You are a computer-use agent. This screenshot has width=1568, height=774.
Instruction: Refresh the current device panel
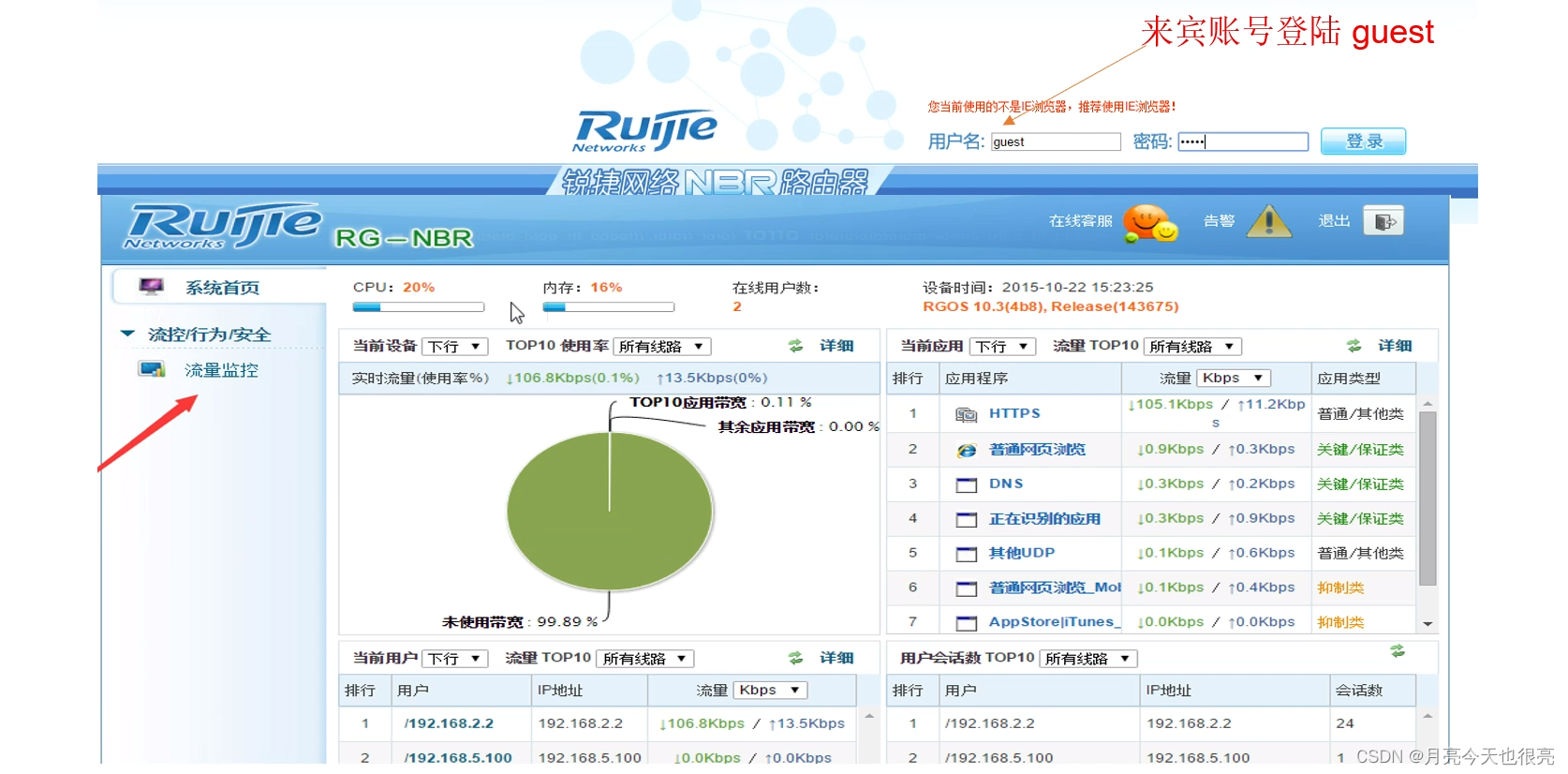pos(795,346)
